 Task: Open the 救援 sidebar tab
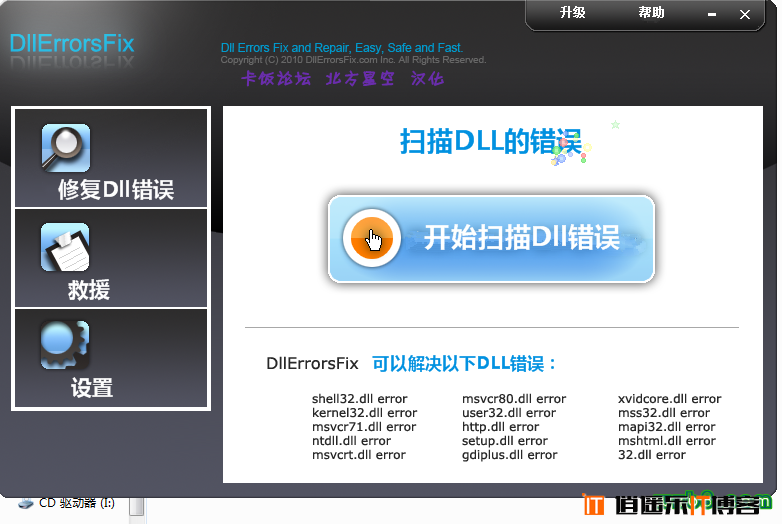pos(111,258)
